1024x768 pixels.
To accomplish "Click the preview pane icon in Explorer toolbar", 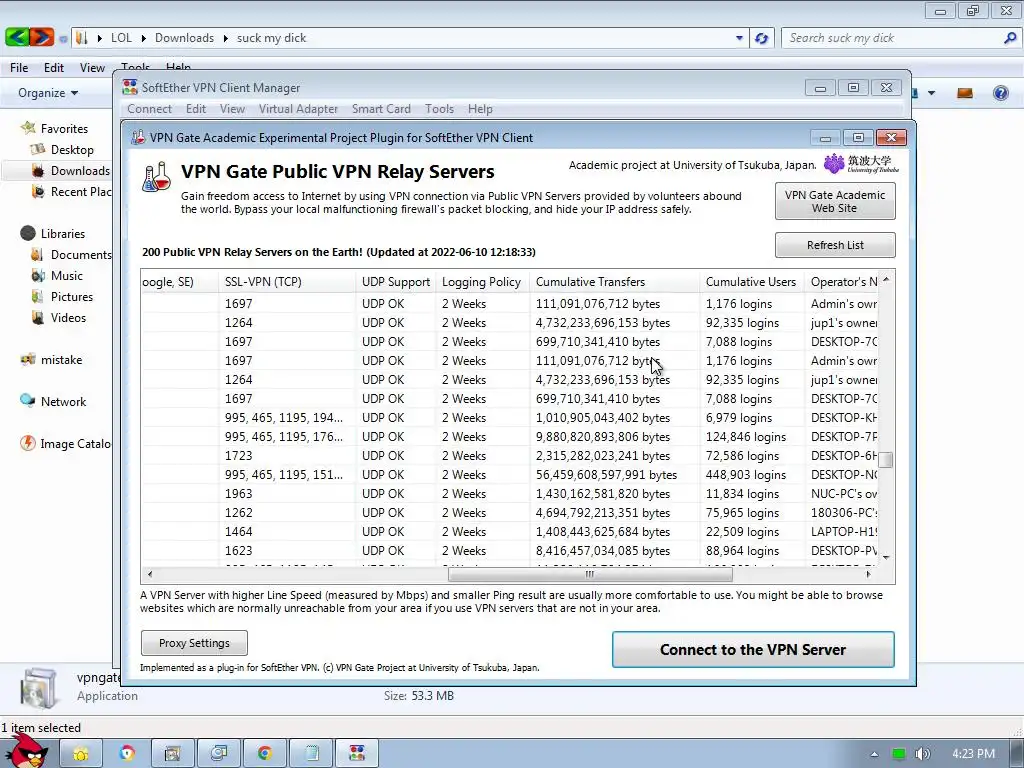I will pos(965,93).
